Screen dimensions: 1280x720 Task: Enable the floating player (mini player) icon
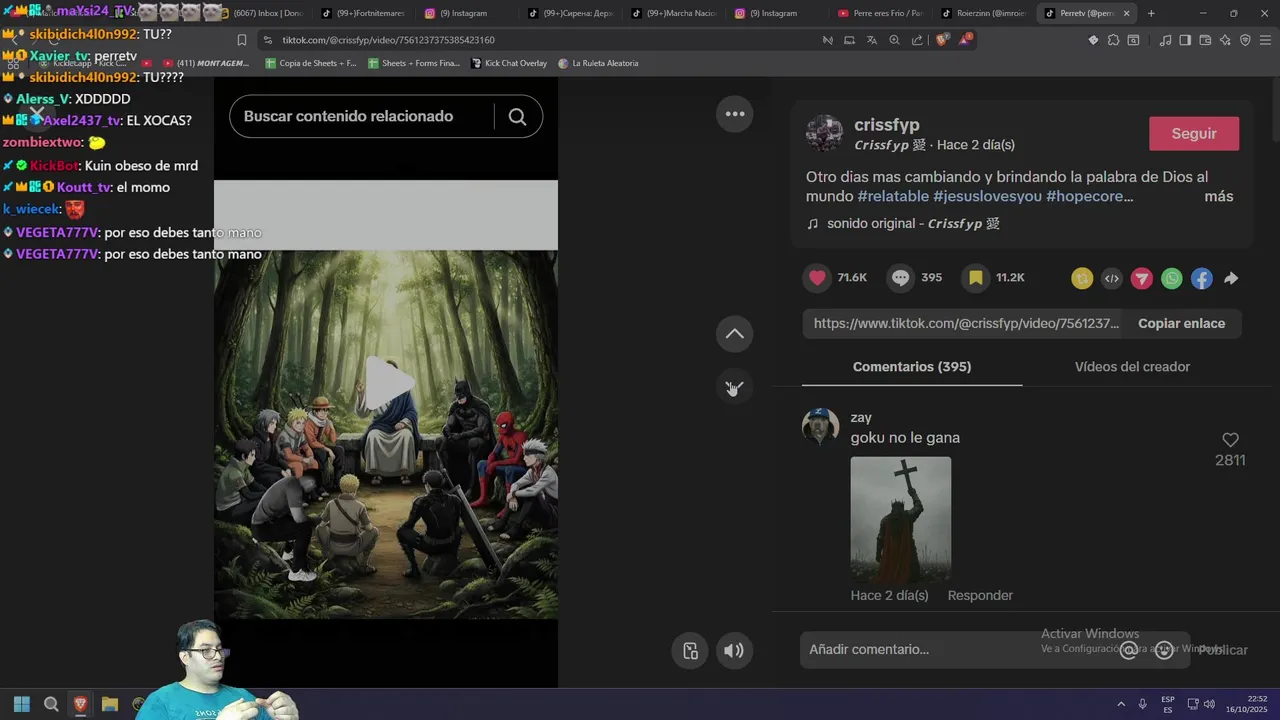pyautogui.click(x=690, y=651)
